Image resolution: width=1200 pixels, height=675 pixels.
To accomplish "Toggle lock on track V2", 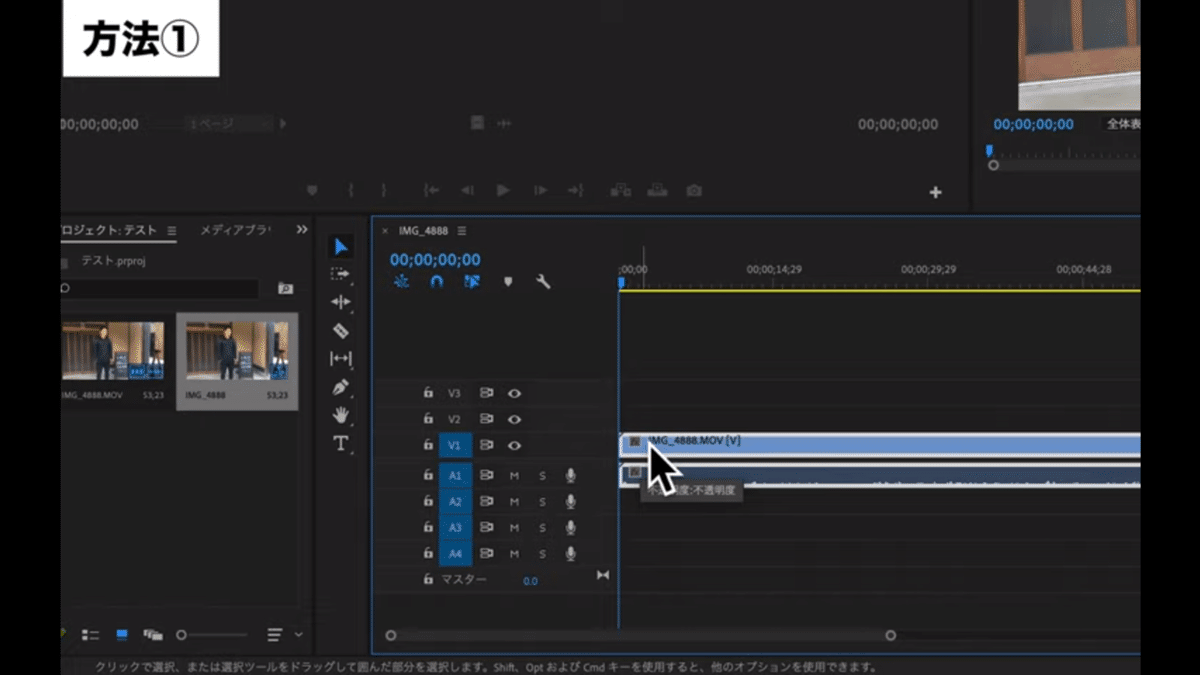I will [x=428, y=420].
